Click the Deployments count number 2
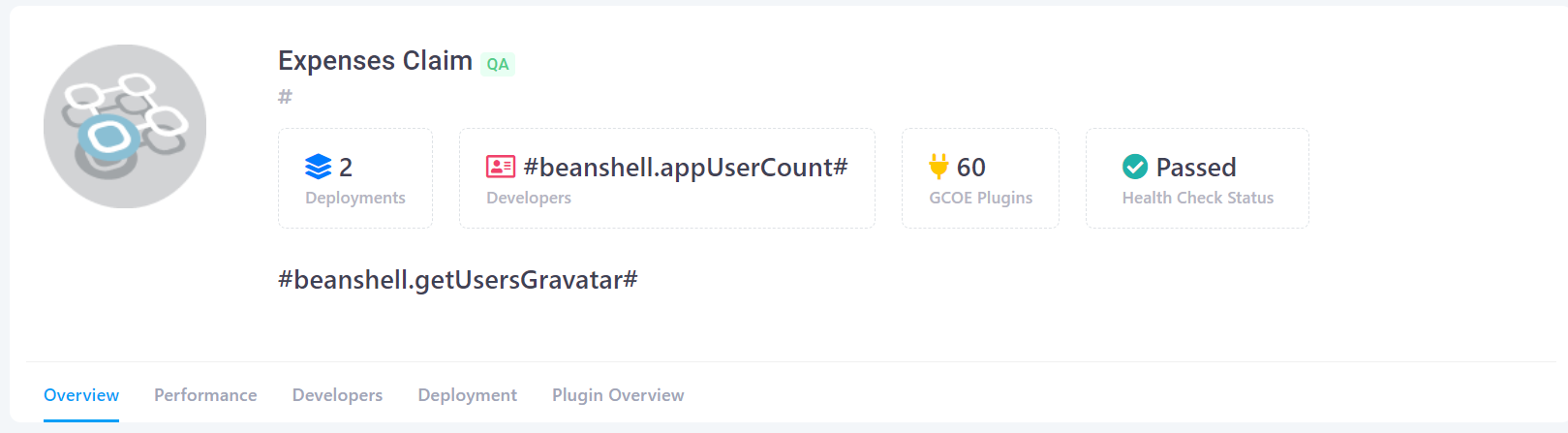The height and width of the screenshot is (433, 1568). [x=346, y=168]
